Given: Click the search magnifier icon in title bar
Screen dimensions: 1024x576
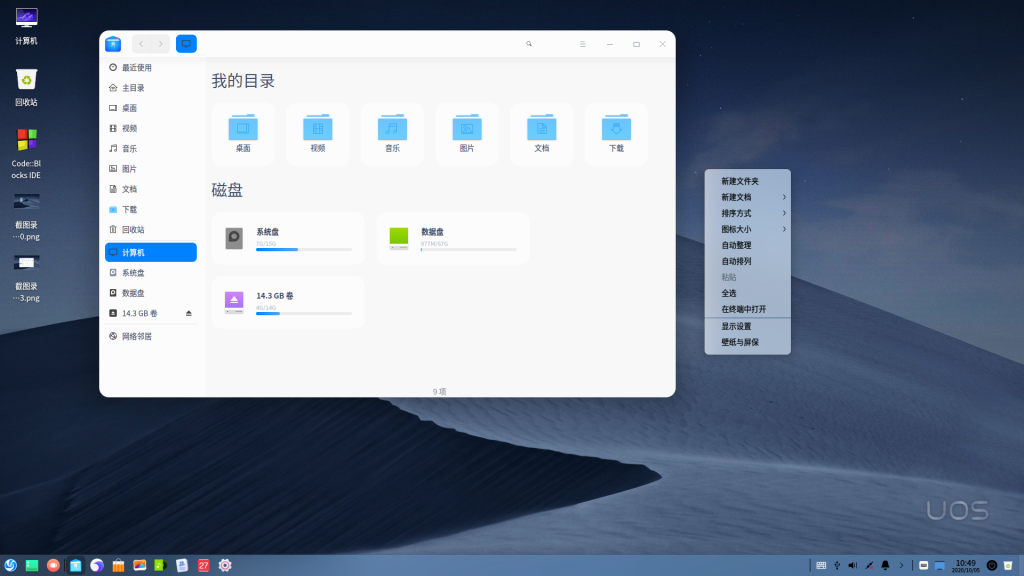Looking at the screenshot, I should click(x=529, y=44).
